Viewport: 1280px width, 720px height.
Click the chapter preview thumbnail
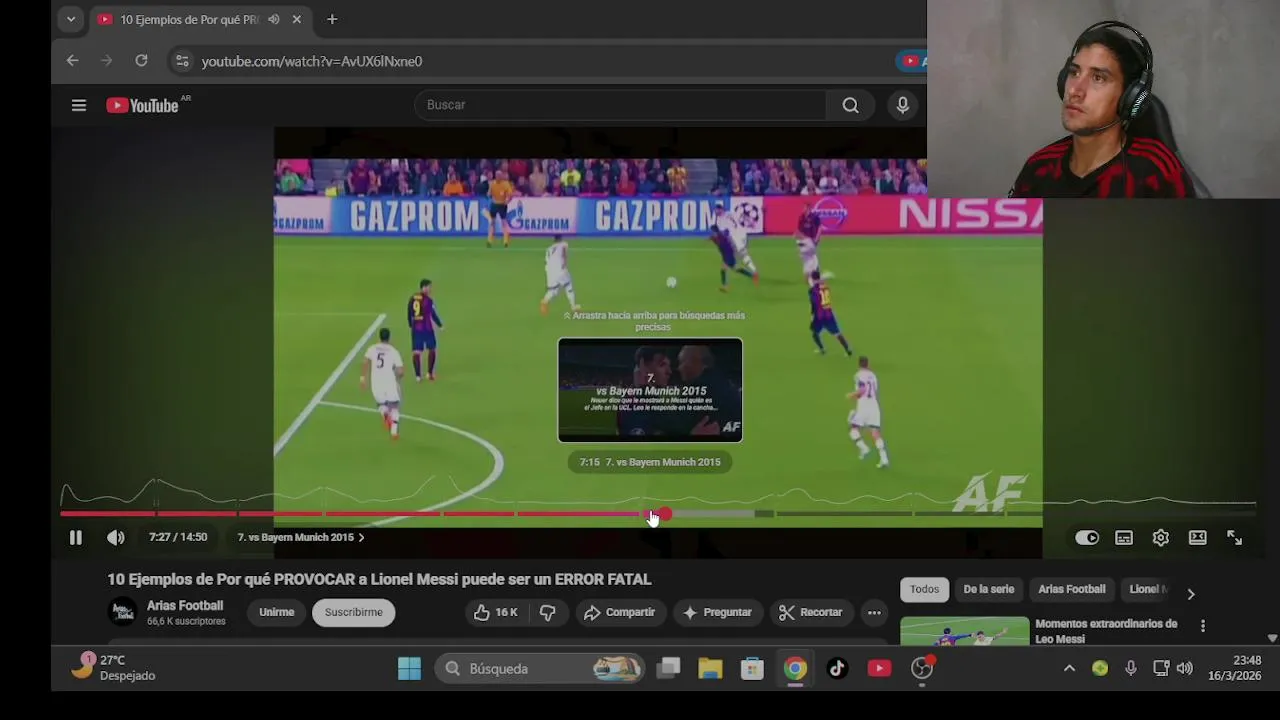[650, 390]
